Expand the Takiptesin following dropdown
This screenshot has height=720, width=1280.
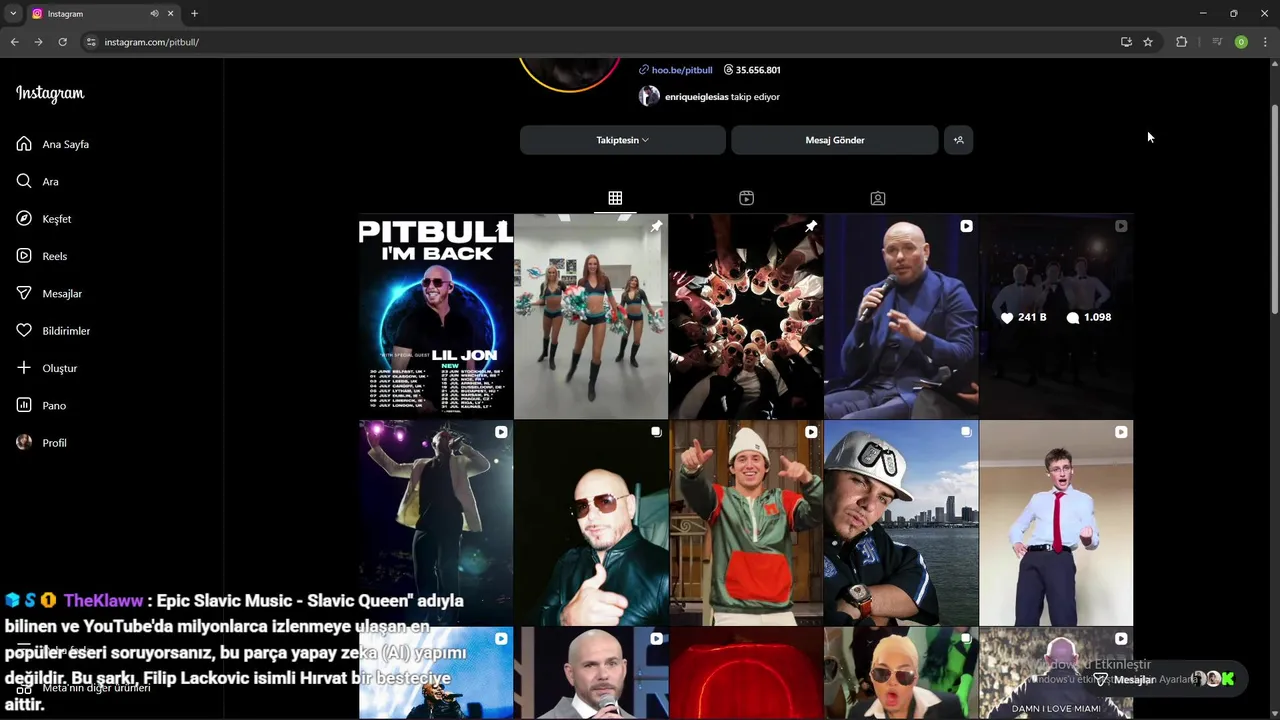pyautogui.click(x=622, y=140)
